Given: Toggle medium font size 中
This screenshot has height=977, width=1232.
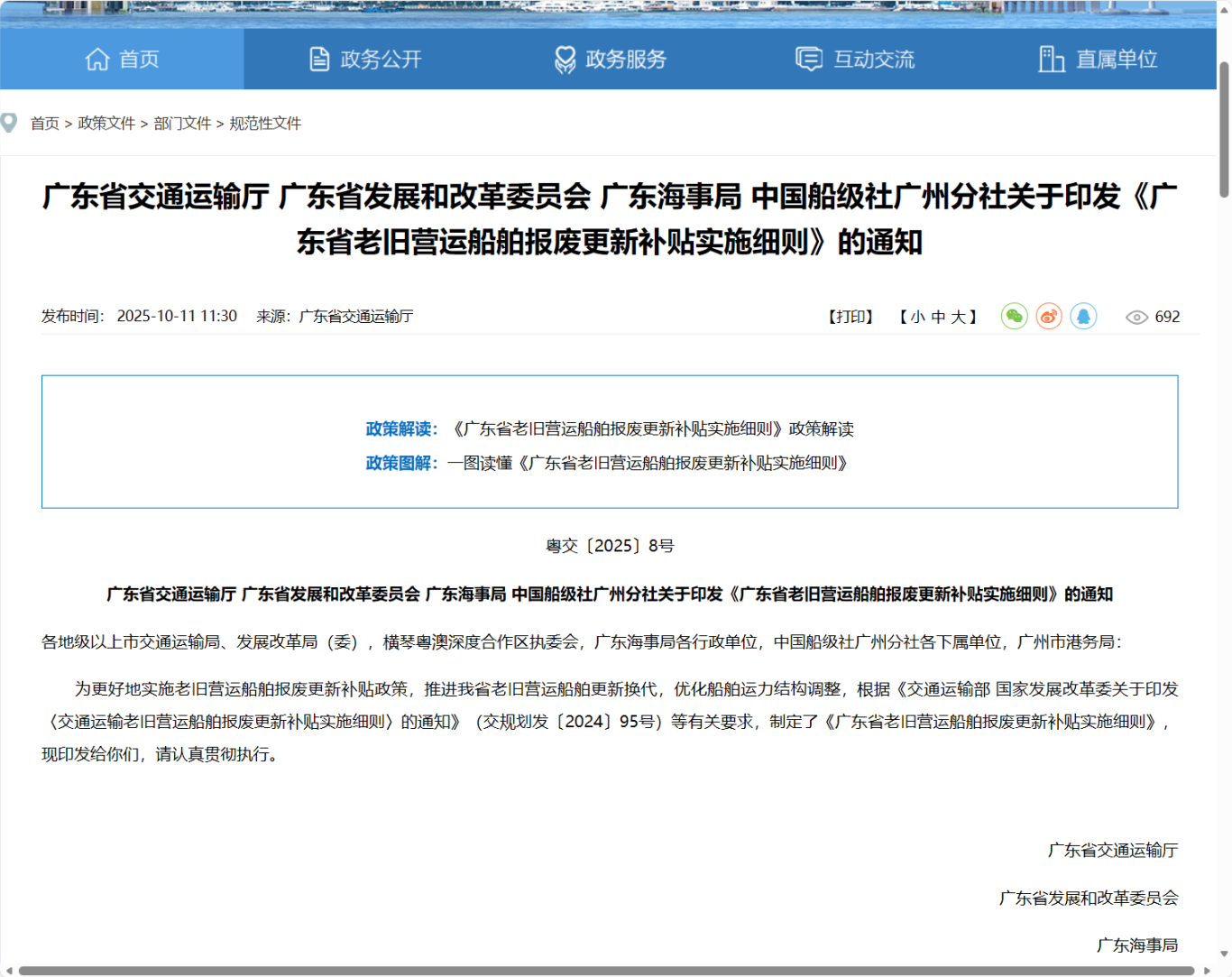Looking at the screenshot, I should coord(940,317).
